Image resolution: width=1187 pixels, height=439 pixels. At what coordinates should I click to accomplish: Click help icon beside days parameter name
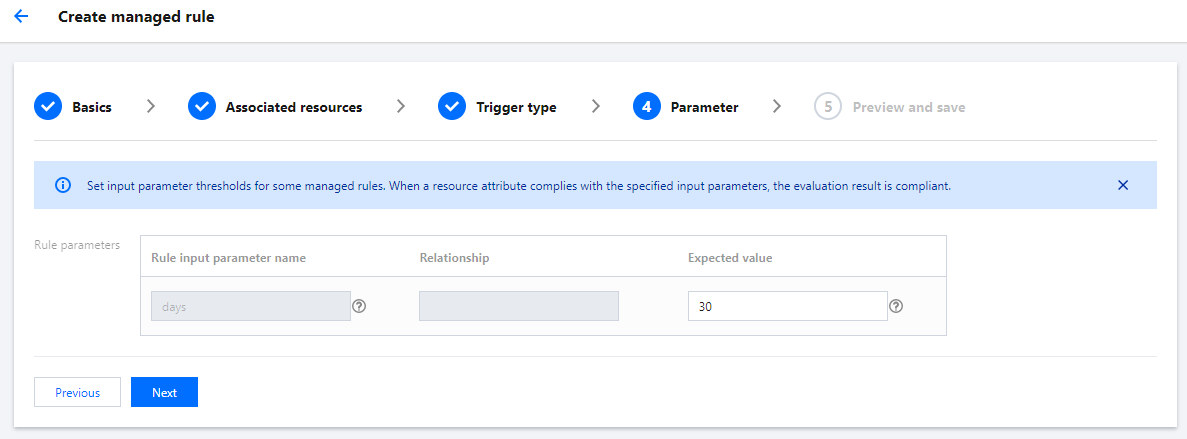(x=359, y=306)
